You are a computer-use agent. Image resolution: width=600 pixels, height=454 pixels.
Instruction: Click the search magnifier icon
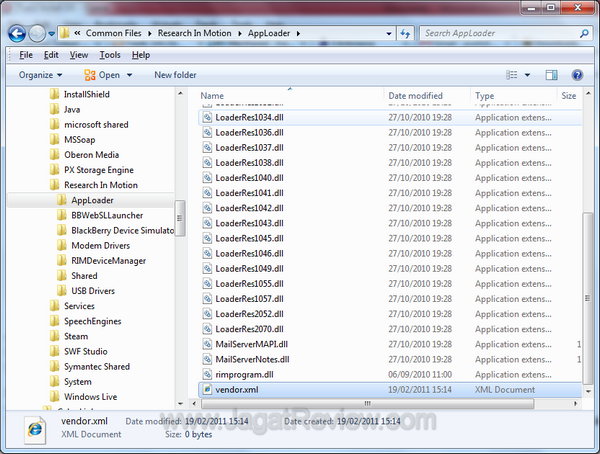click(584, 34)
